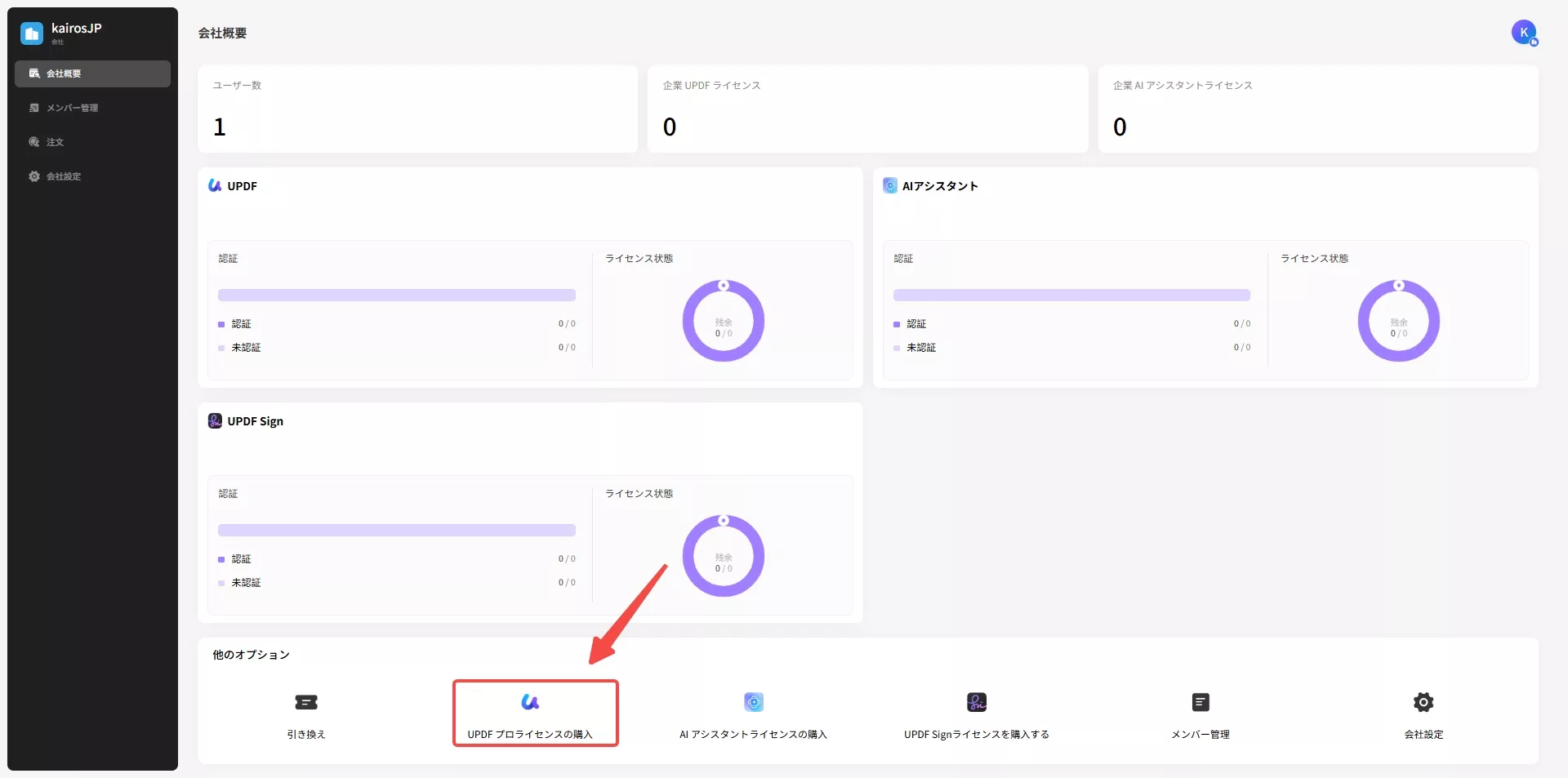1568x778 pixels.
Task: Click the UPDF Sign license purchase icon
Action: [977, 702]
